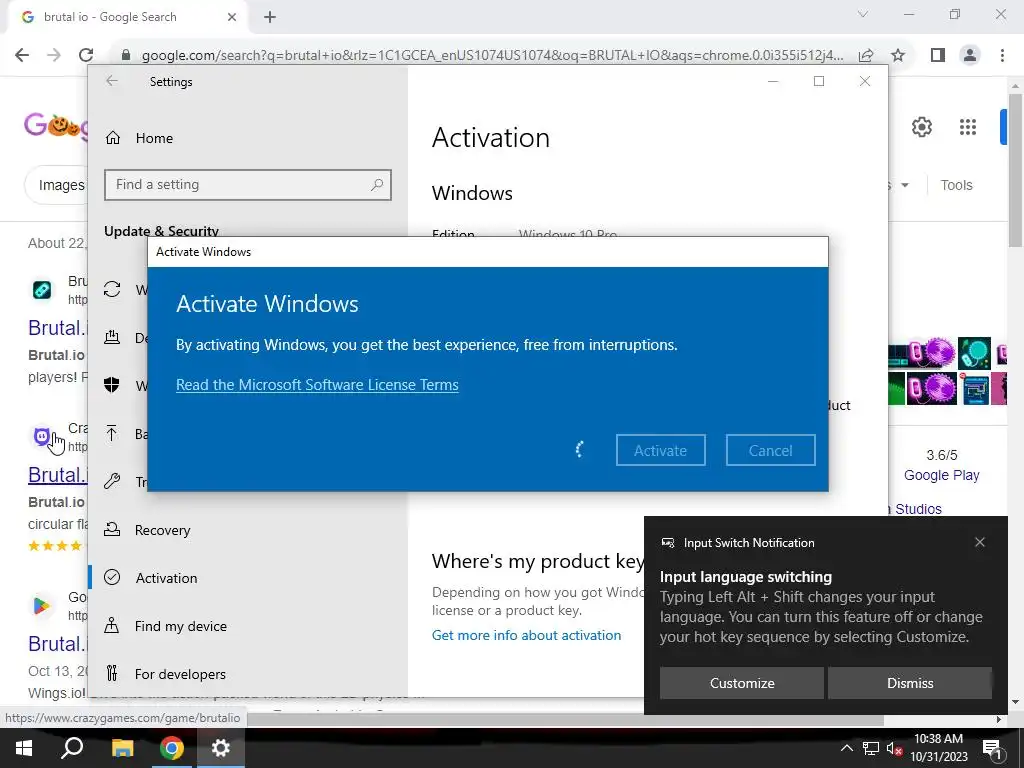1024x768 pixels.
Task: Click the Recovery icon in sidebar
Action: [x=112, y=530]
